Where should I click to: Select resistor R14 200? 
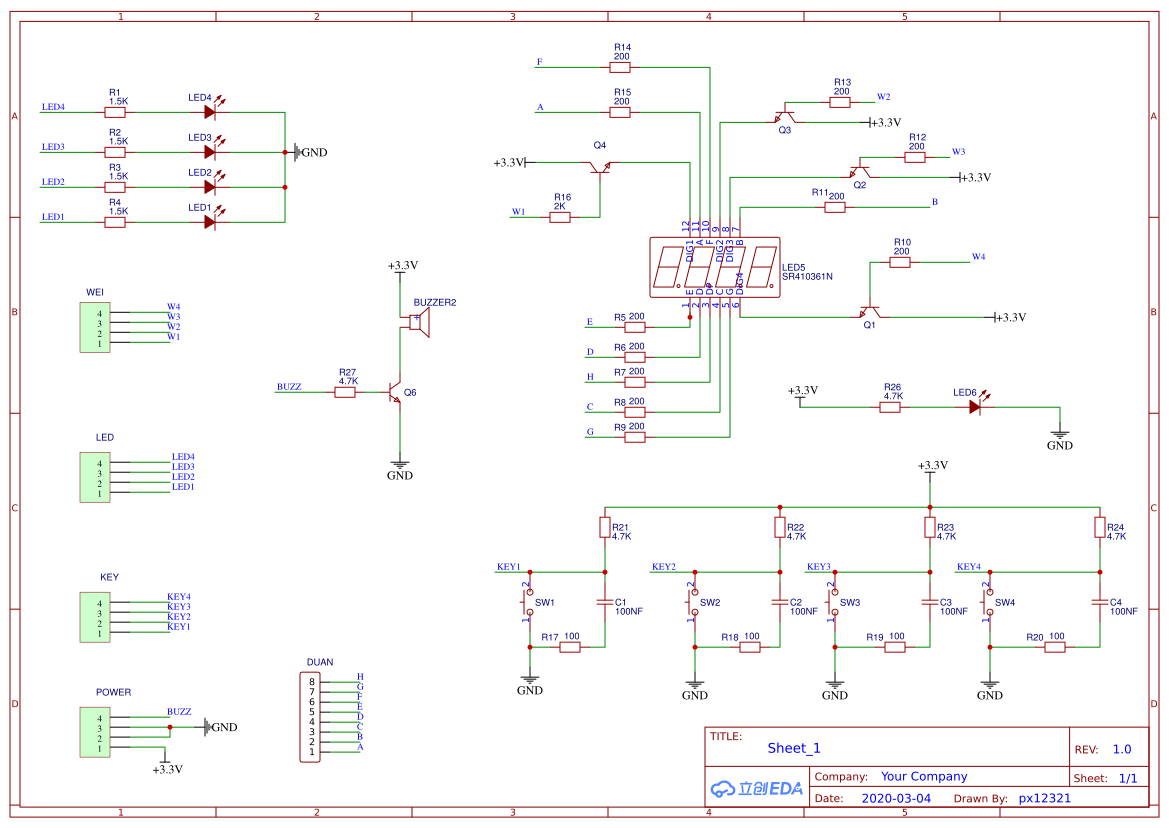pos(620,67)
